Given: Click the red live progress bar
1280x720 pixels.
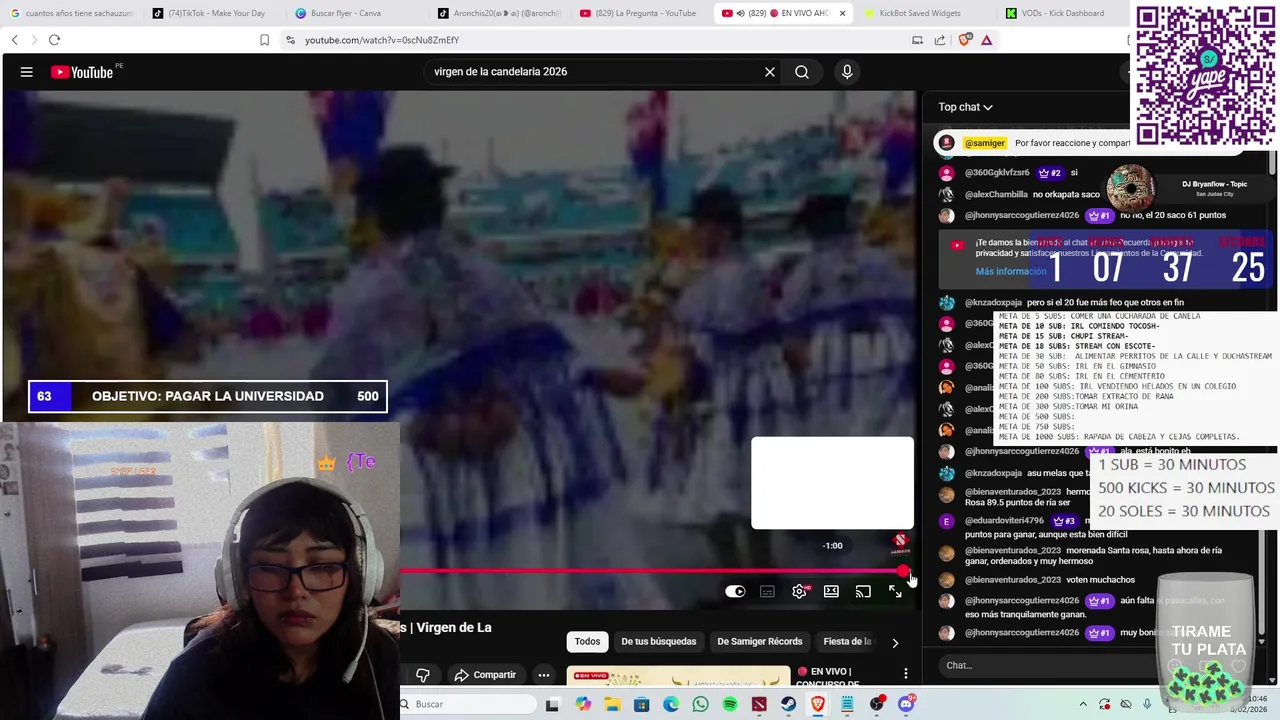Looking at the screenshot, I should click(650, 572).
